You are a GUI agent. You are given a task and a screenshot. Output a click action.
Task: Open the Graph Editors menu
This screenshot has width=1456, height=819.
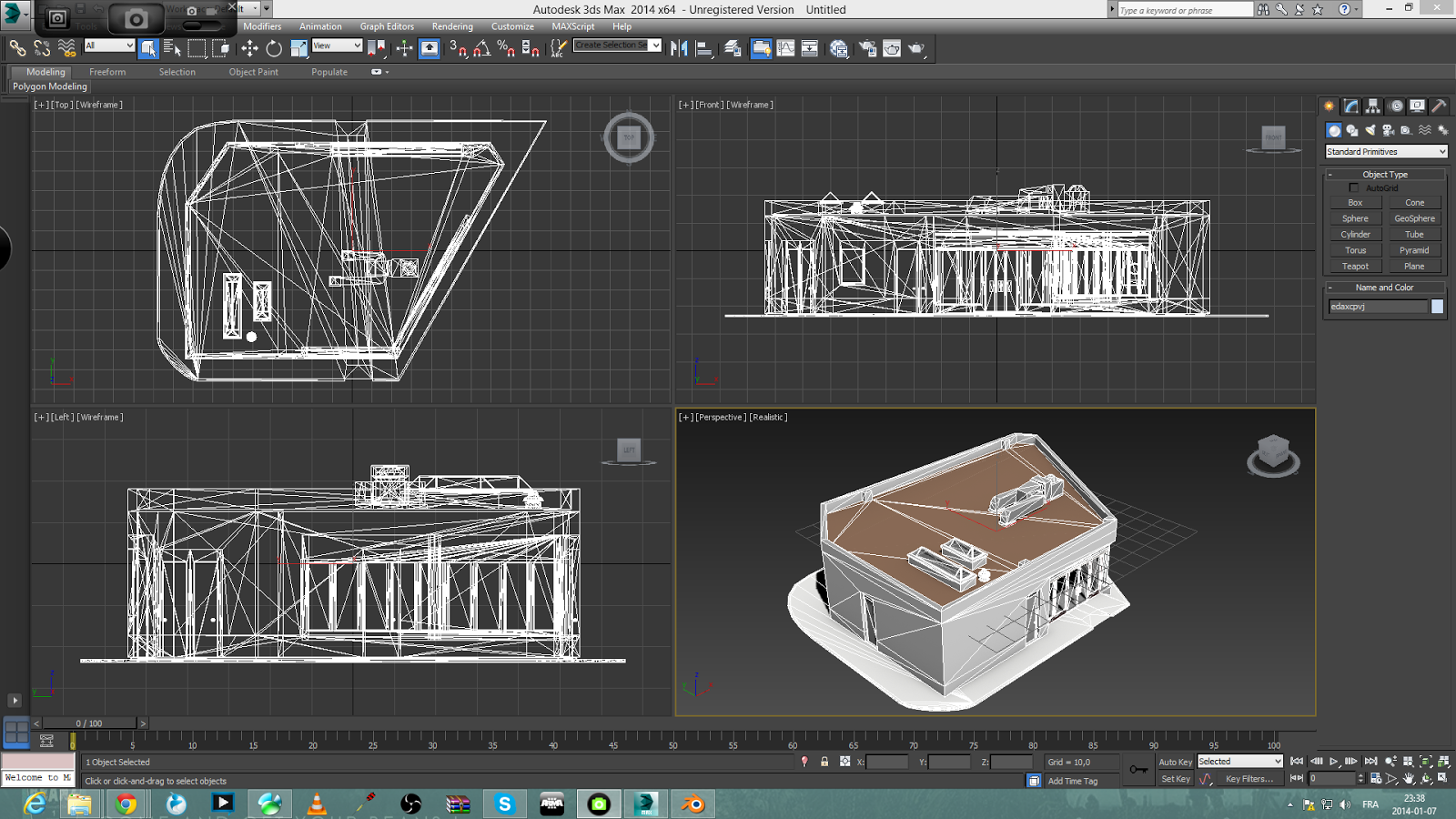pos(387,26)
